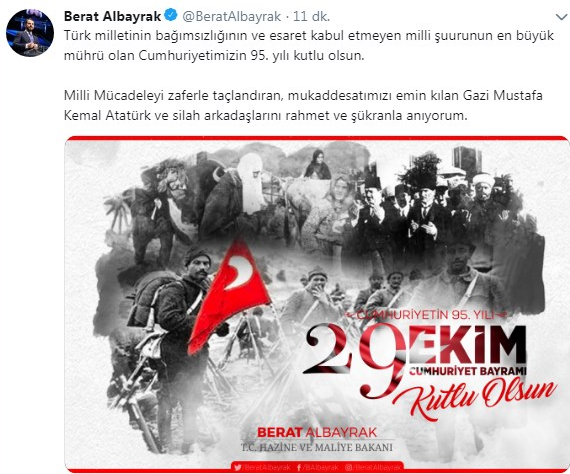Click the Facebook icon in banner footer
Screen dimensions: 570x474
pos(299,467)
